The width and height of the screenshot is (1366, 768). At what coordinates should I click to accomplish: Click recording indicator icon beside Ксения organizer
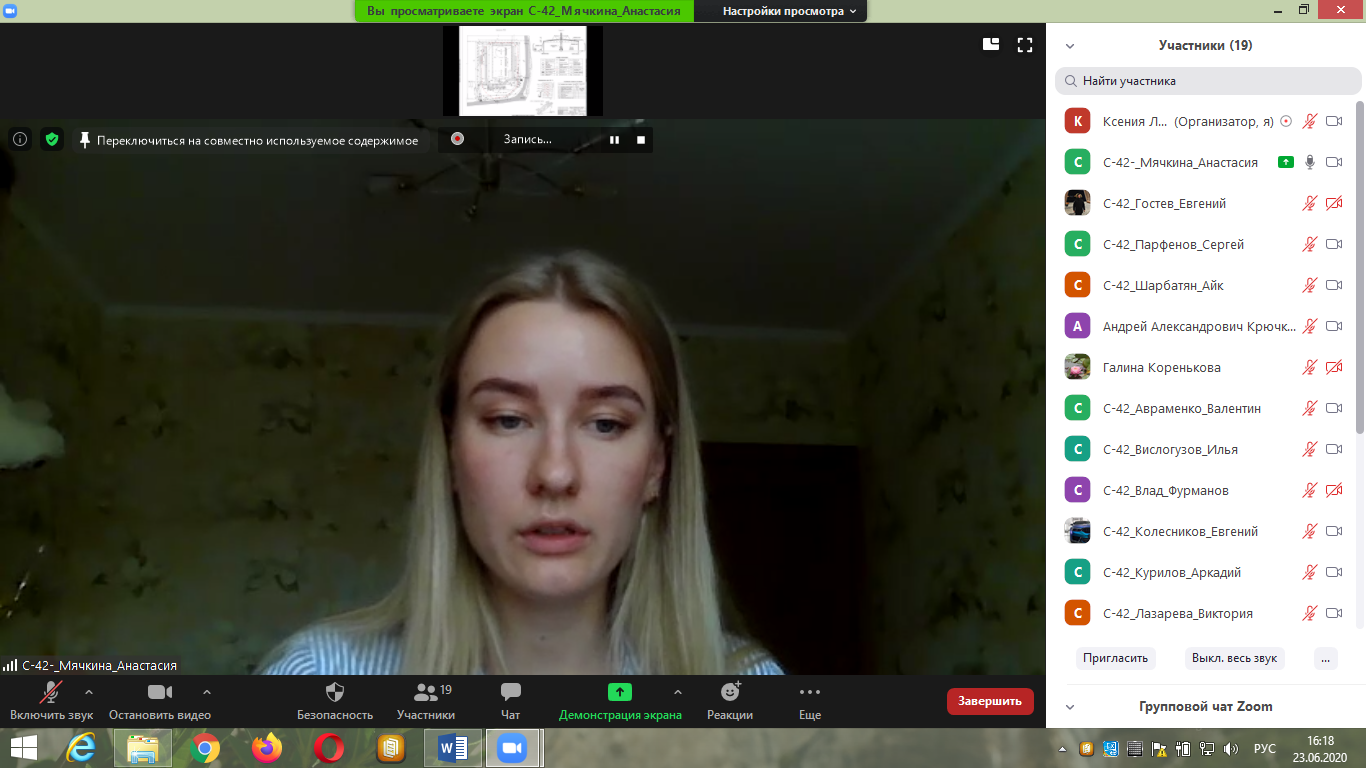click(x=1286, y=121)
